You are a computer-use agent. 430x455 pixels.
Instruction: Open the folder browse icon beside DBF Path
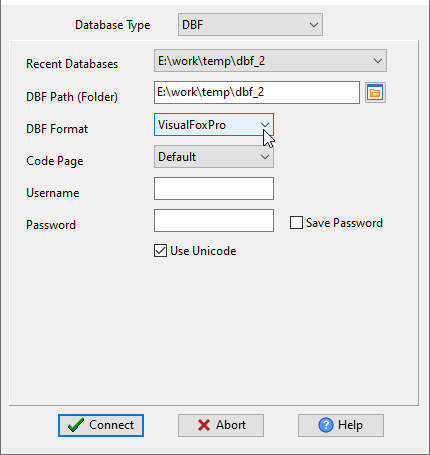click(375, 92)
